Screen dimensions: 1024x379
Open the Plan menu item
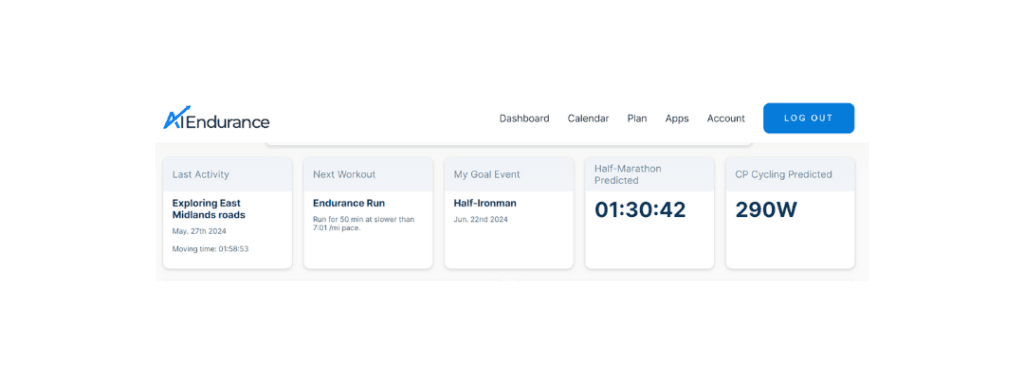click(x=637, y=118)
